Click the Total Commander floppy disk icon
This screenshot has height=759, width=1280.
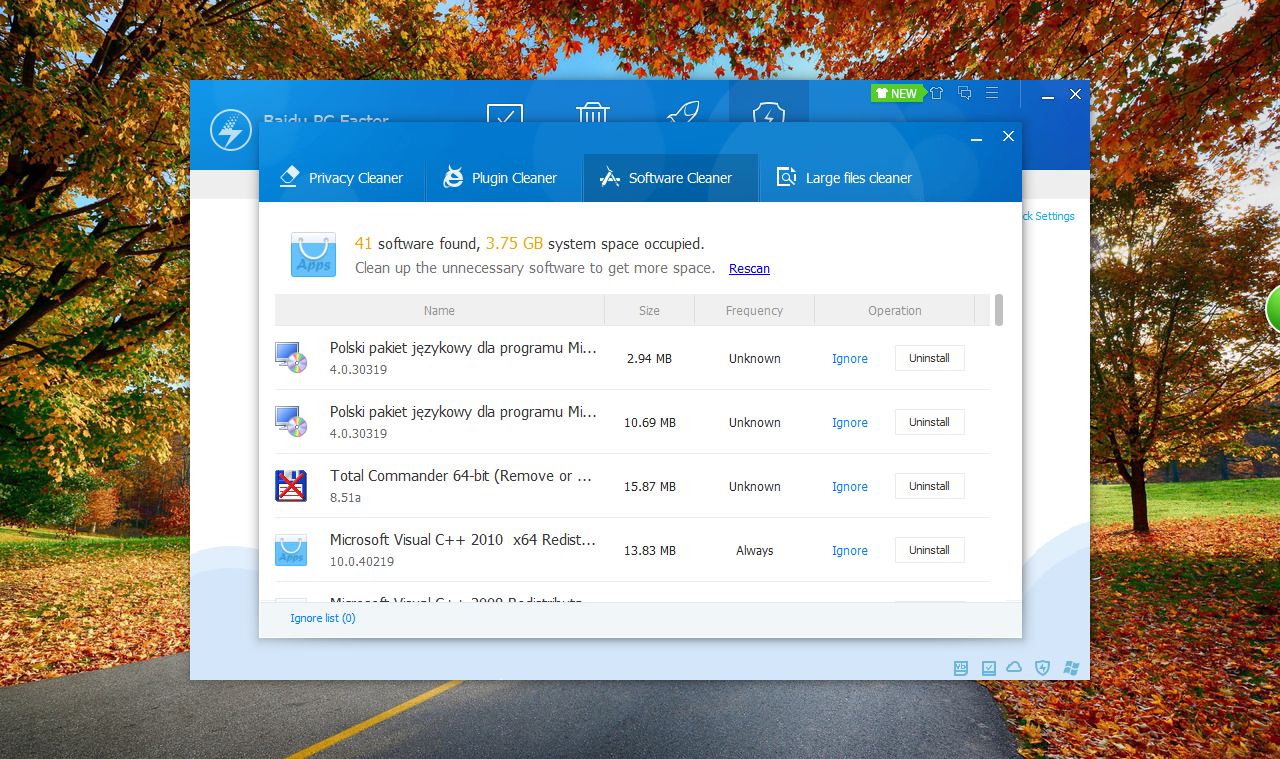pos(291,486)
